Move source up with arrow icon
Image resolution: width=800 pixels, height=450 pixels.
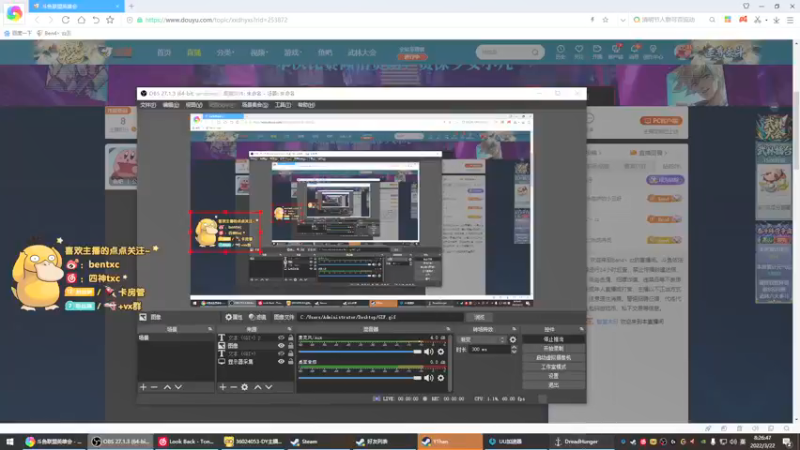coord(258,387)
